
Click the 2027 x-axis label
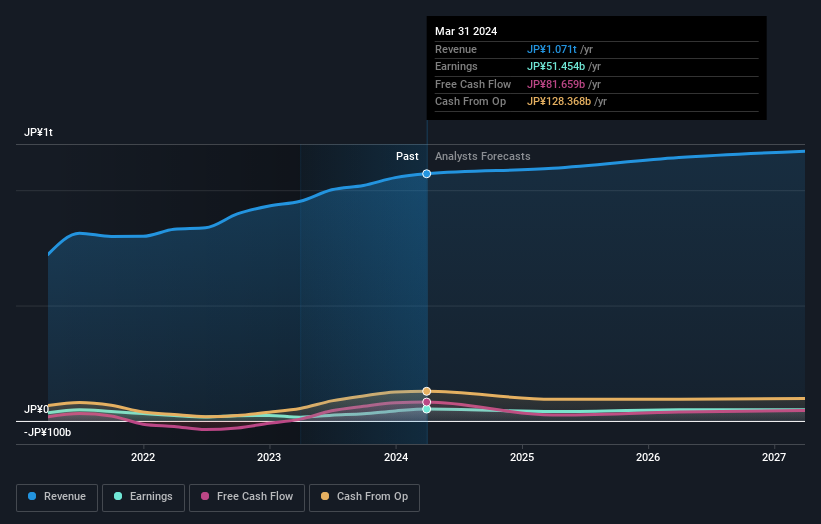coord(774,457)
